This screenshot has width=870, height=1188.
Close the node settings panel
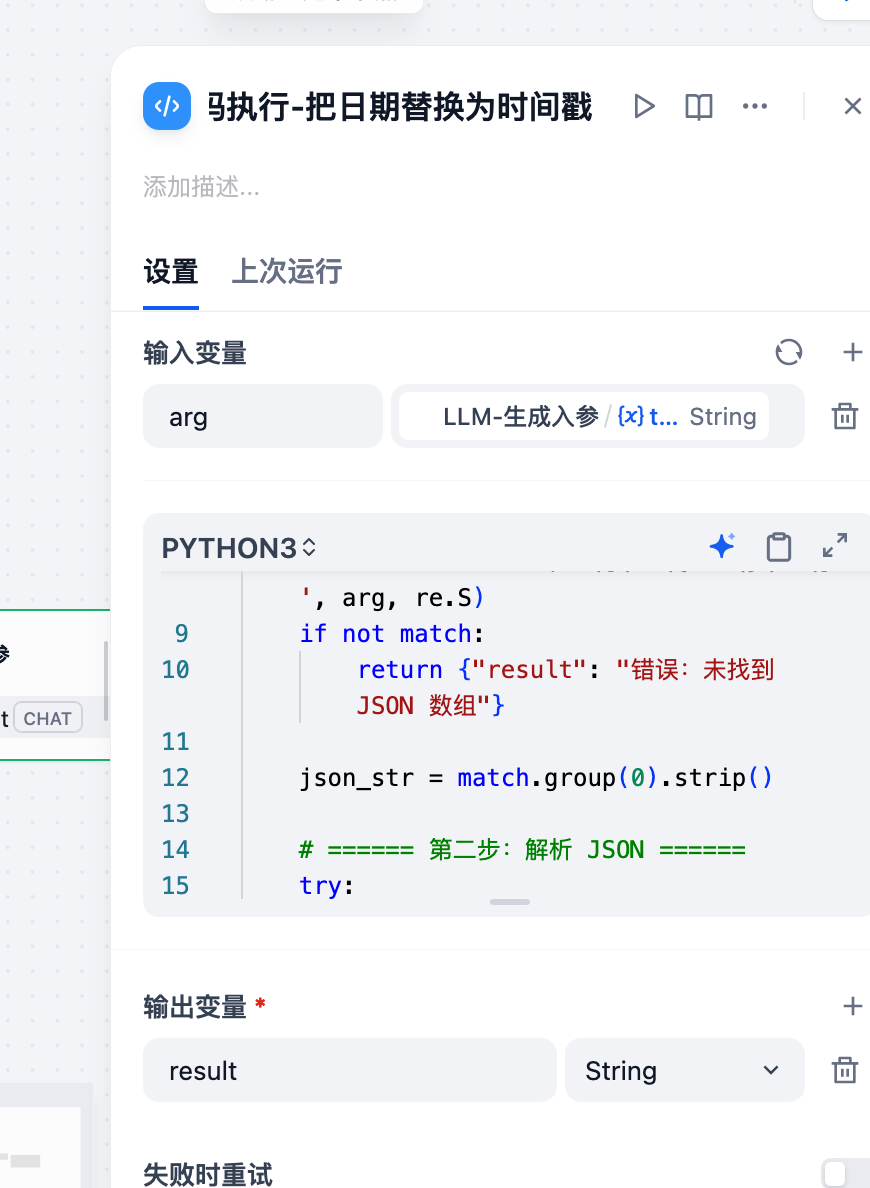click(x=853, y=106)
